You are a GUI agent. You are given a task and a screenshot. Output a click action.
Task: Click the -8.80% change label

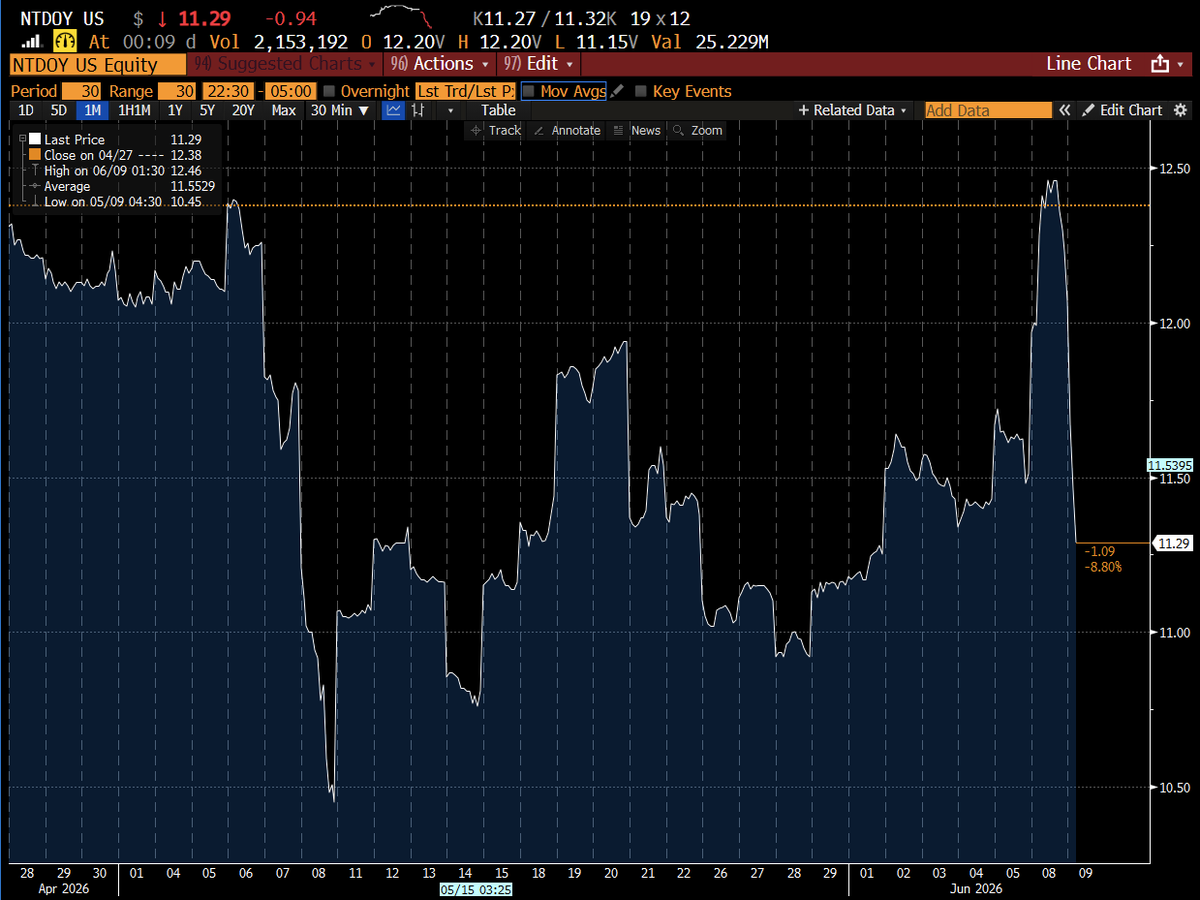point(1103,567)
